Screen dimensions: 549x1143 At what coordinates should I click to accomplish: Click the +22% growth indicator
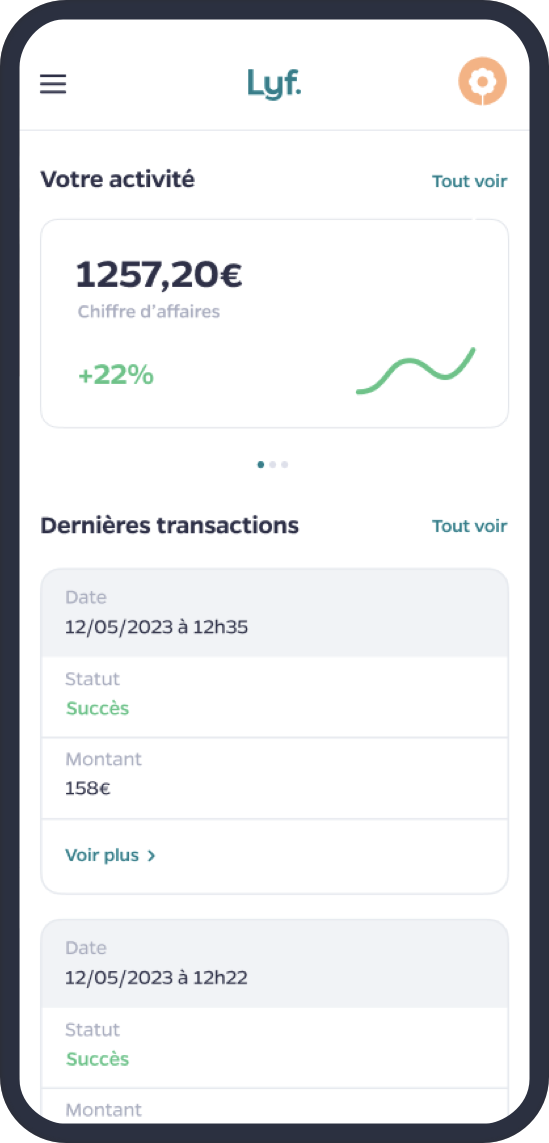coord(116,375)
